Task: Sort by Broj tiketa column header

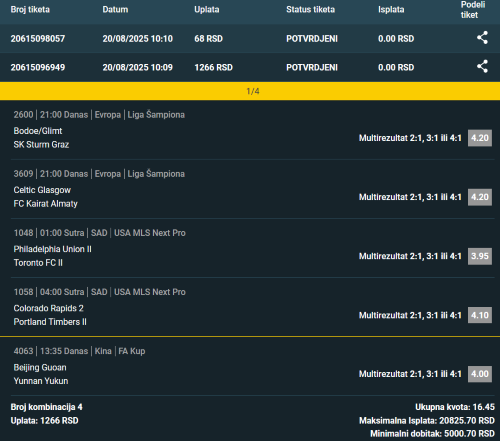Action: point(30,9)
